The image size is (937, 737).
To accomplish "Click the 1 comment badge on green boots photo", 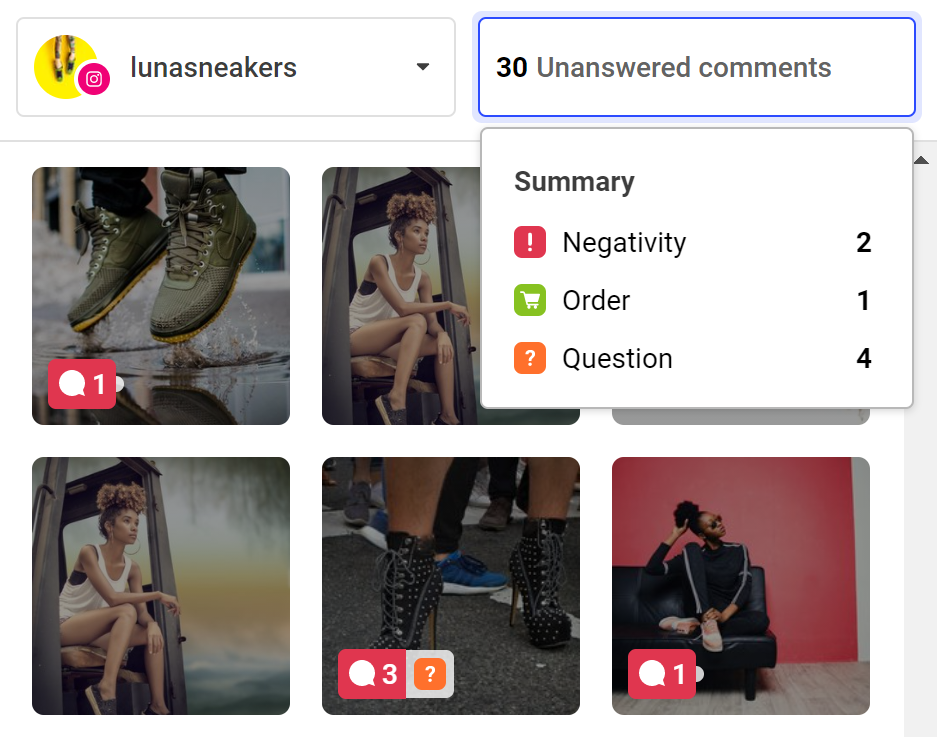I will pos(82,384).
